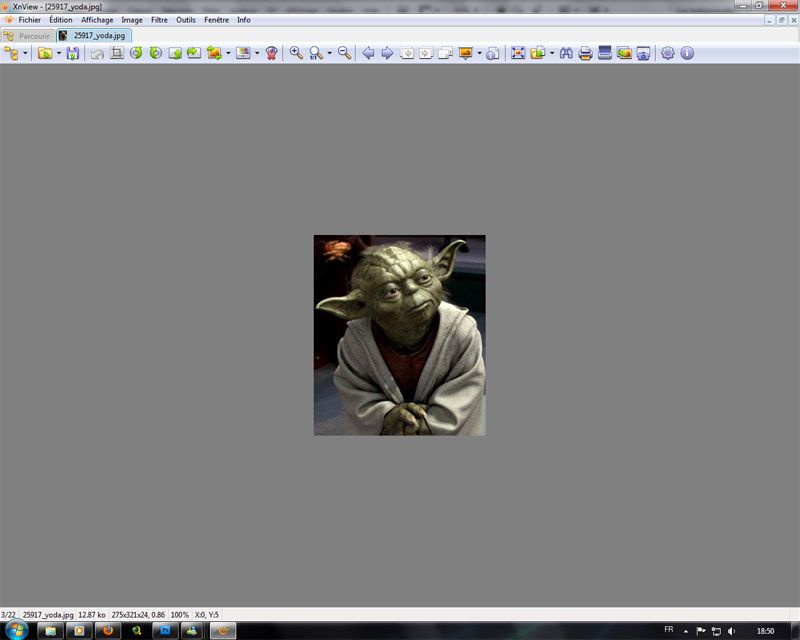Save image with the floppy disk icon
The image size is (800, 640).
[73, 53]
